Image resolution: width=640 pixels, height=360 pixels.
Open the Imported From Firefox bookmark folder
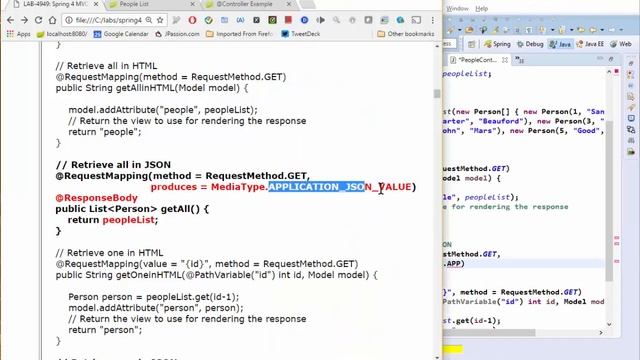240,34
